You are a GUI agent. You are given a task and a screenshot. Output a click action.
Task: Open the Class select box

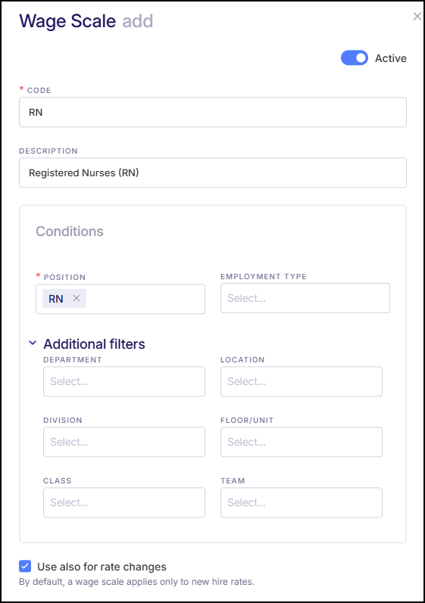click(x=124, y=502)
